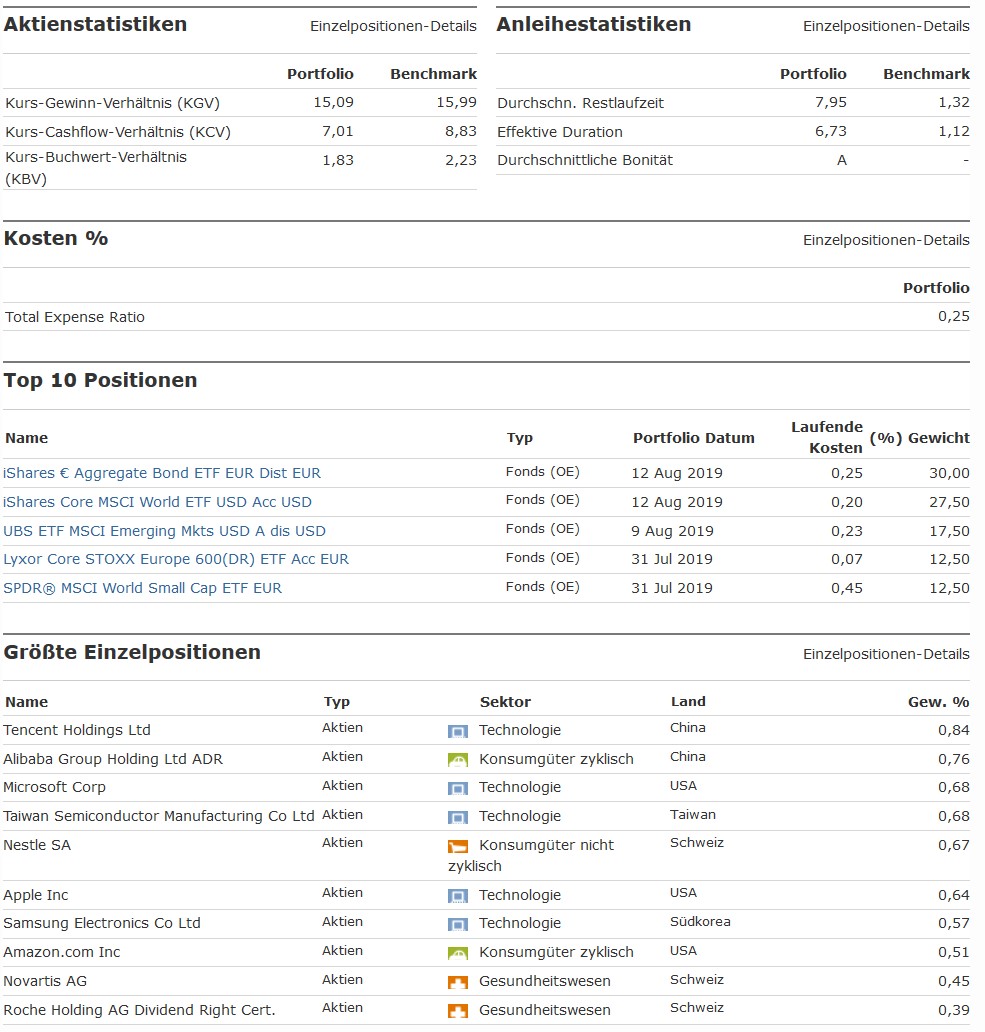Open Lyxor Core STOXX Europe 600 link

[x=176, y=559]
